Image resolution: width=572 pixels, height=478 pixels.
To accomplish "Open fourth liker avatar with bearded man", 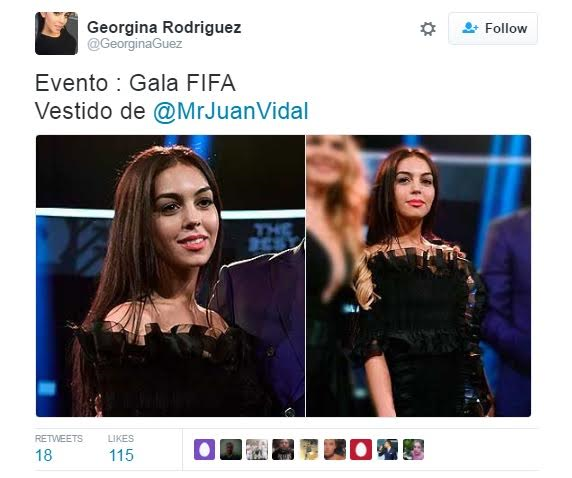I will 283,449.
